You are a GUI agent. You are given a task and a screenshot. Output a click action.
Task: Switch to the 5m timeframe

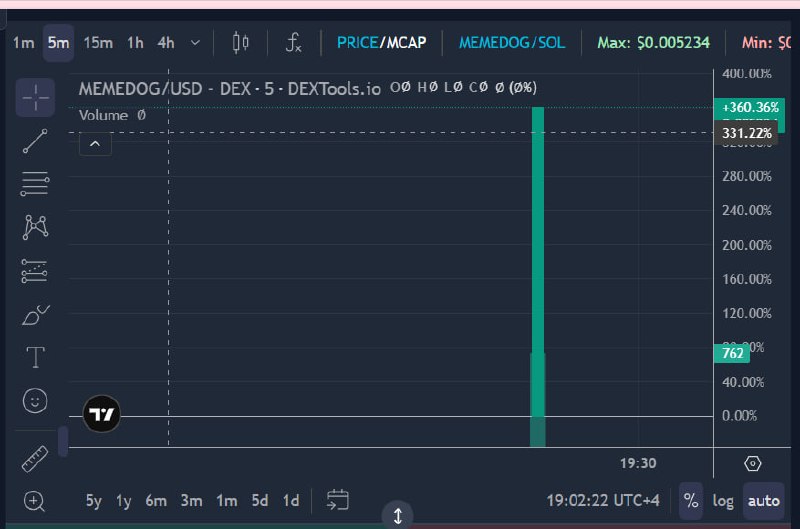[x=58, y=42]
